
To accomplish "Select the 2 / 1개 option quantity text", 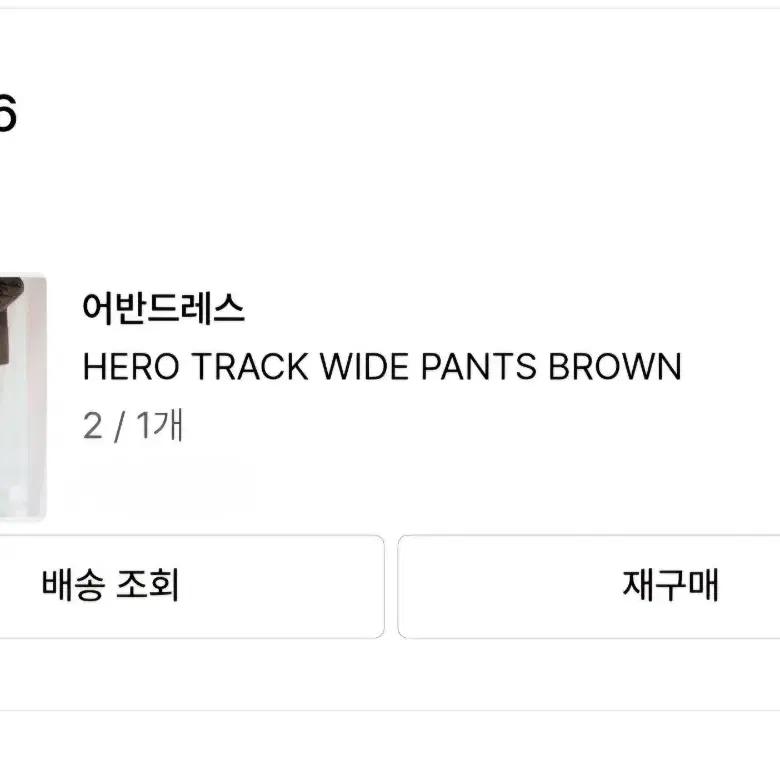I will (x=133, y=426).
